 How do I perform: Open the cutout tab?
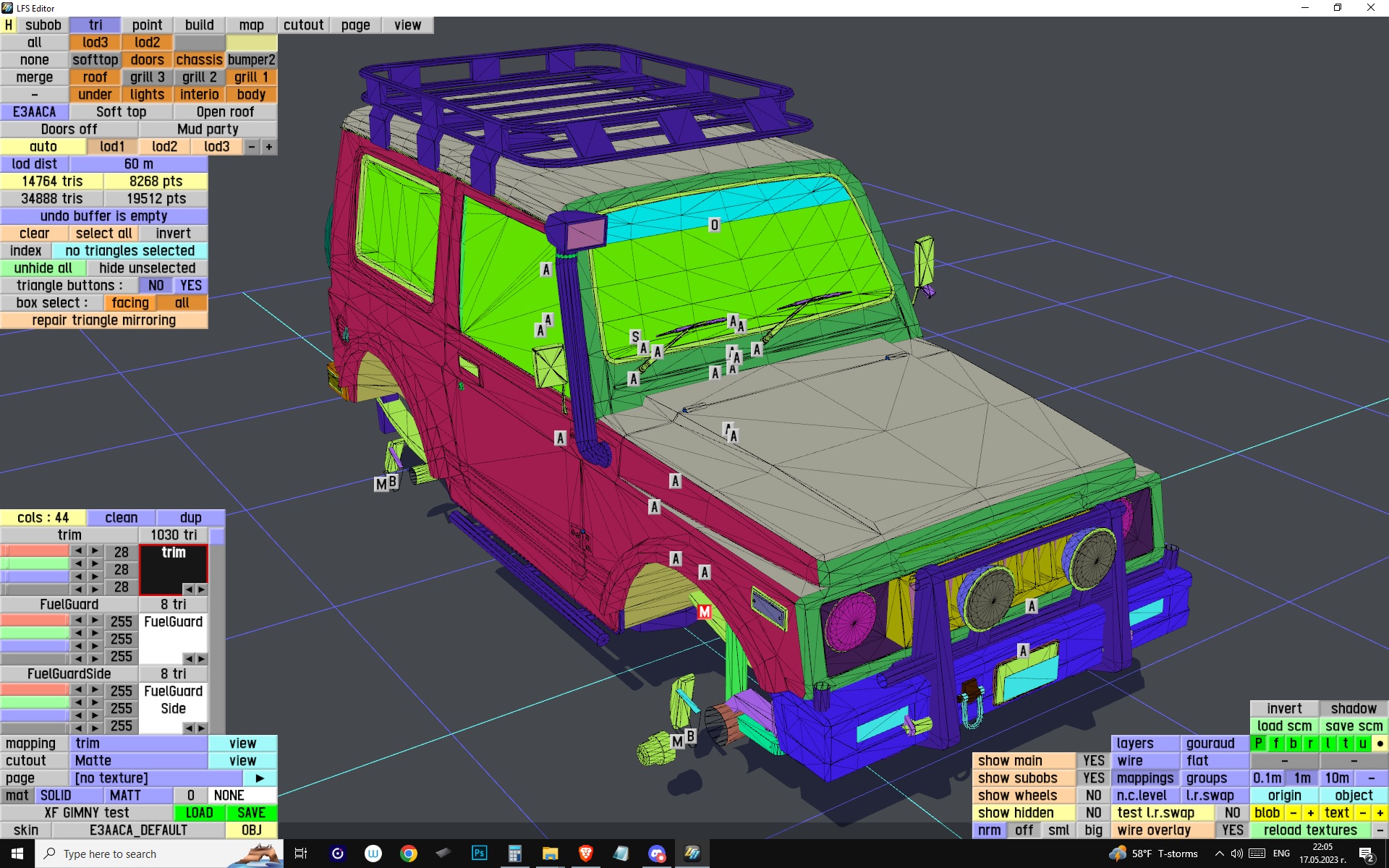pyautogui.click(x=303, y=25)
